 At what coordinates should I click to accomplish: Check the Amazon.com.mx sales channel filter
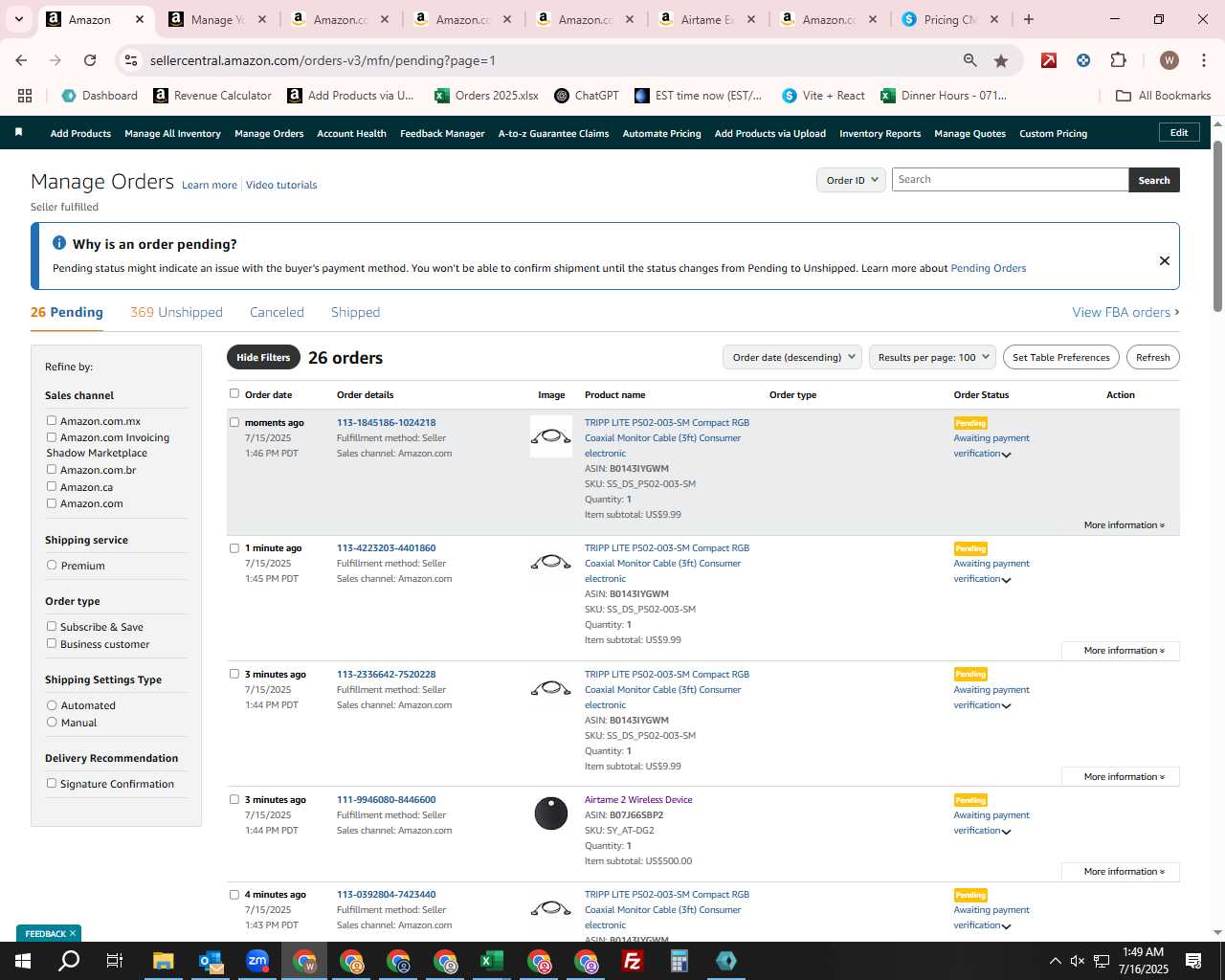point(52,420)
